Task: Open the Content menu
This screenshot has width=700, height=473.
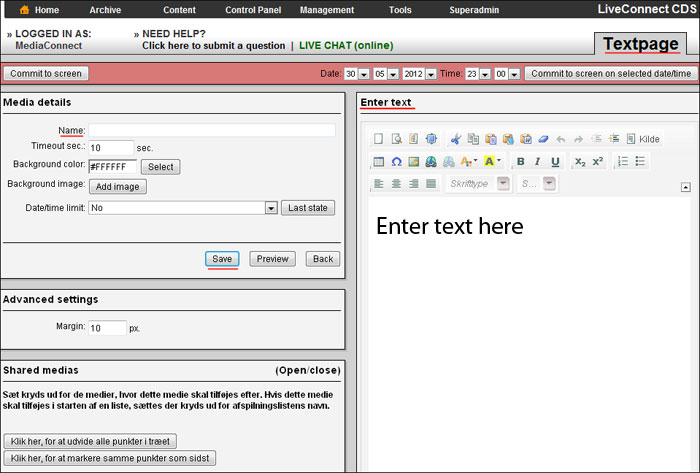Action: click(x=179, y=10)
